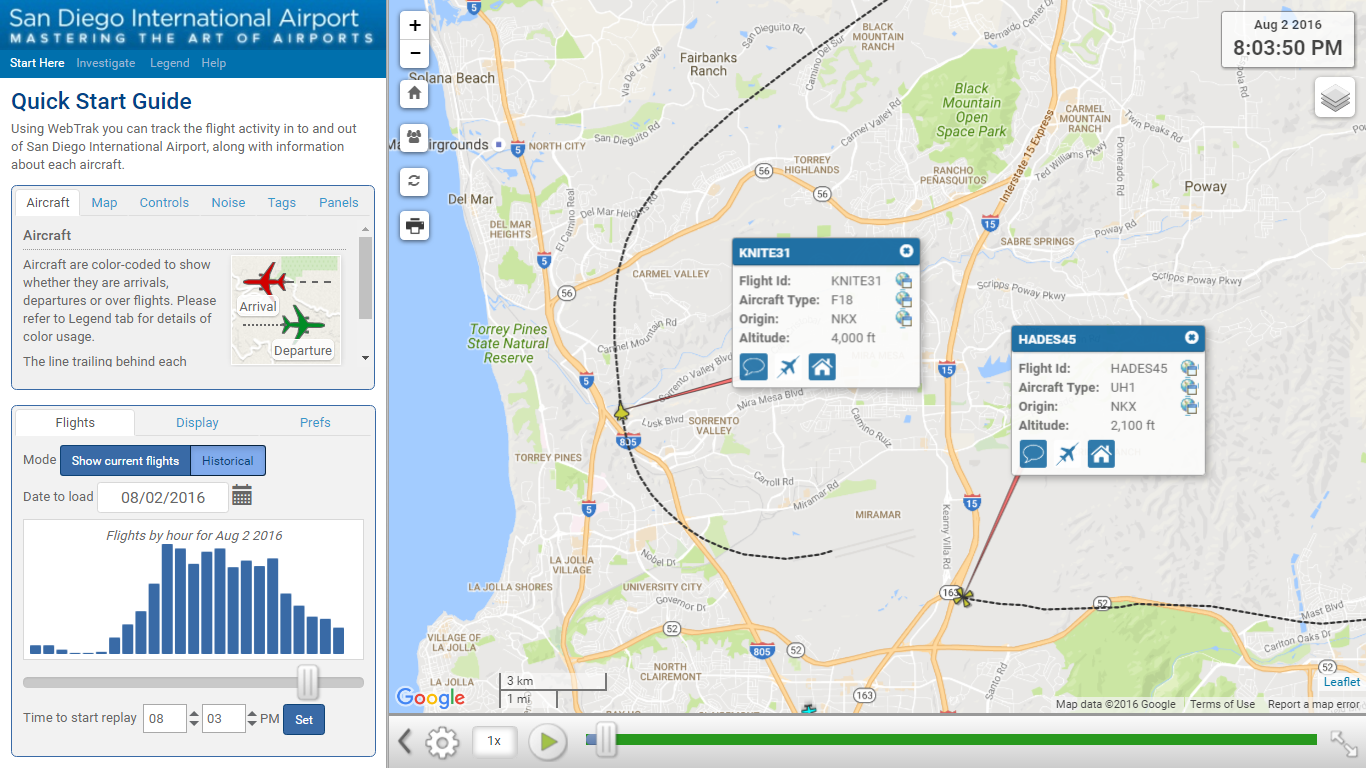Click globe icon beside HADES45 origin NKX
Image resolution: width=1366 pixels, height=768 pixels.
(1189, 406)
